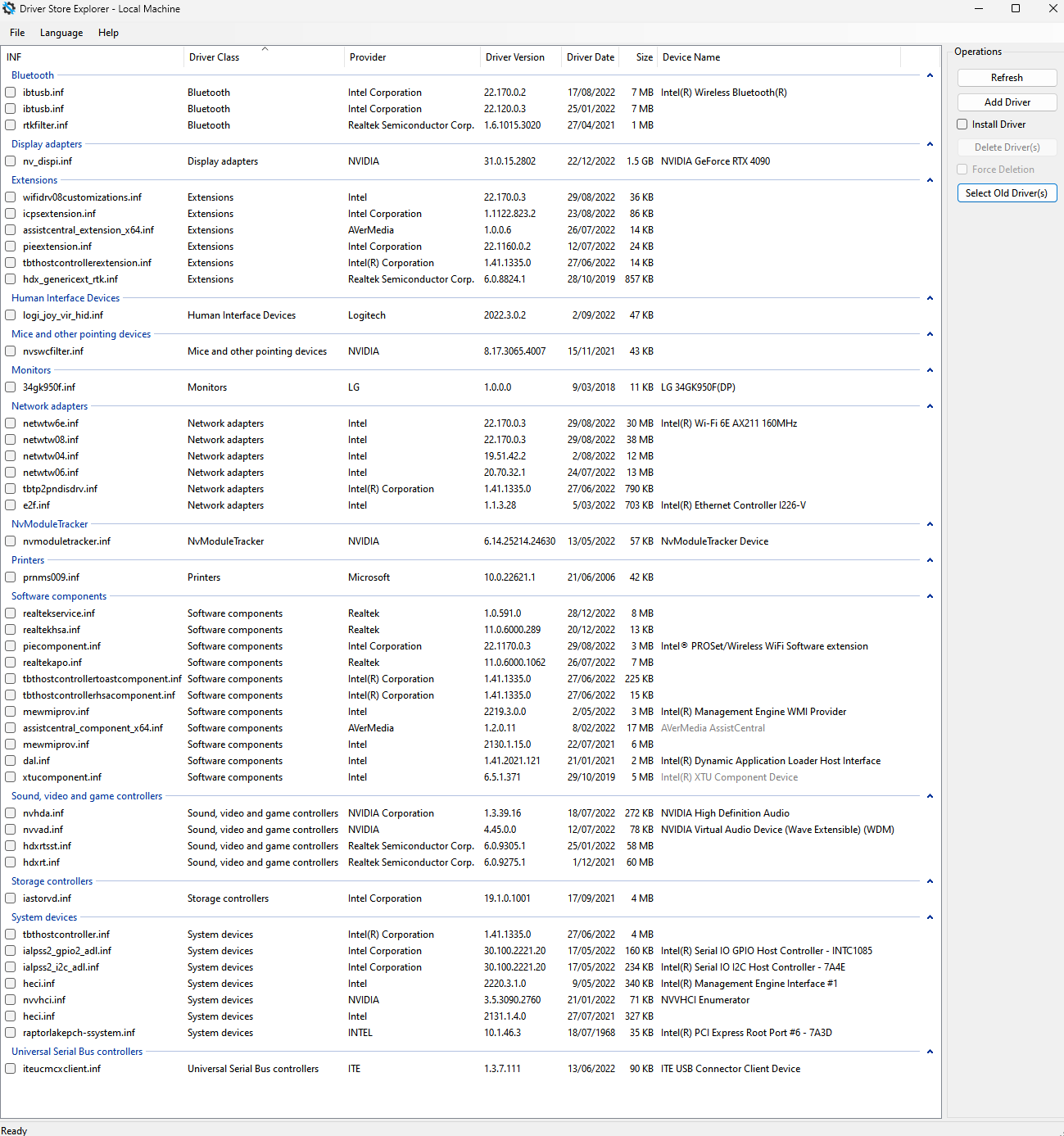Enable the Install Driver checkbox
This screenshot has height=1136, width=1064.
(x=962, y=124)
